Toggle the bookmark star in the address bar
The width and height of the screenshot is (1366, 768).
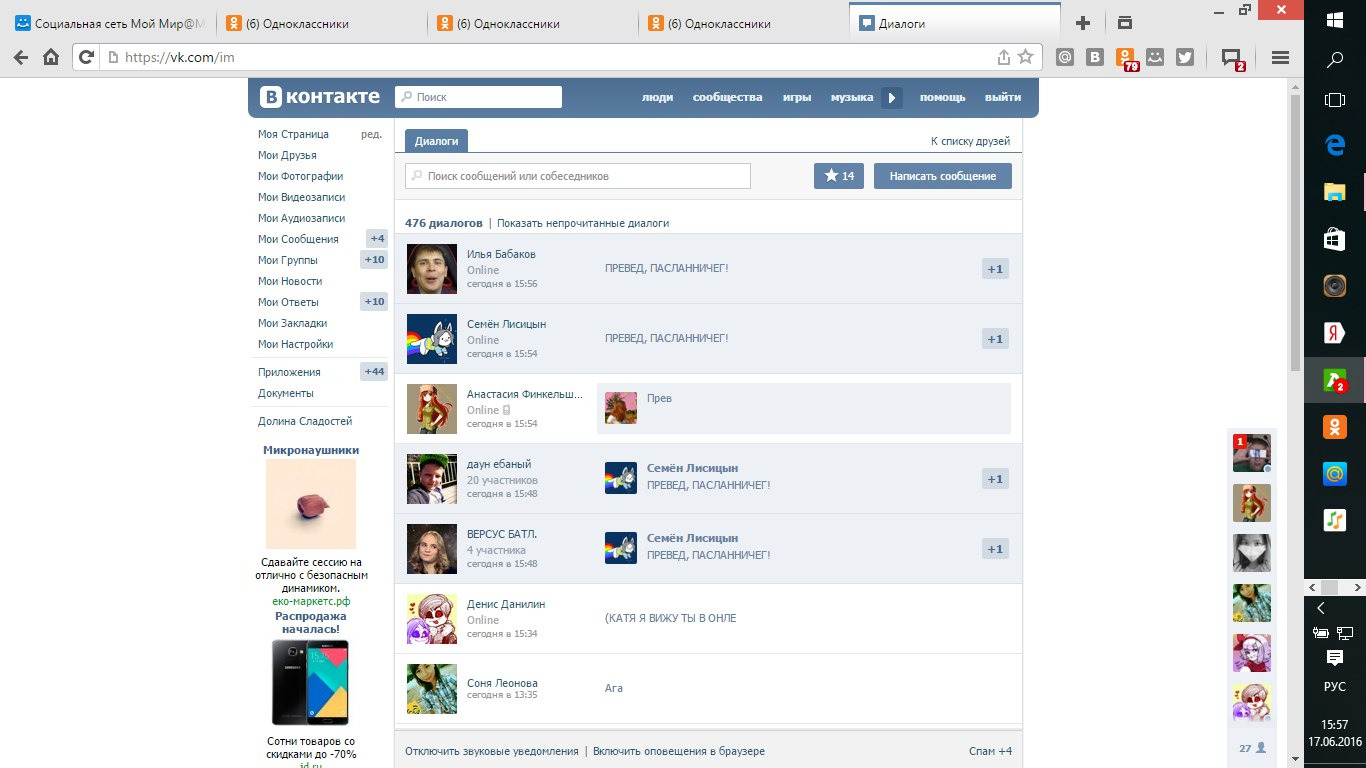[x=1025, y=57]
